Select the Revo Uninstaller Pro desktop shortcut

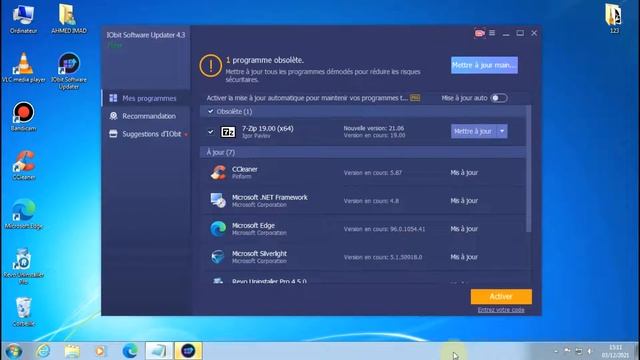(23, 266)
